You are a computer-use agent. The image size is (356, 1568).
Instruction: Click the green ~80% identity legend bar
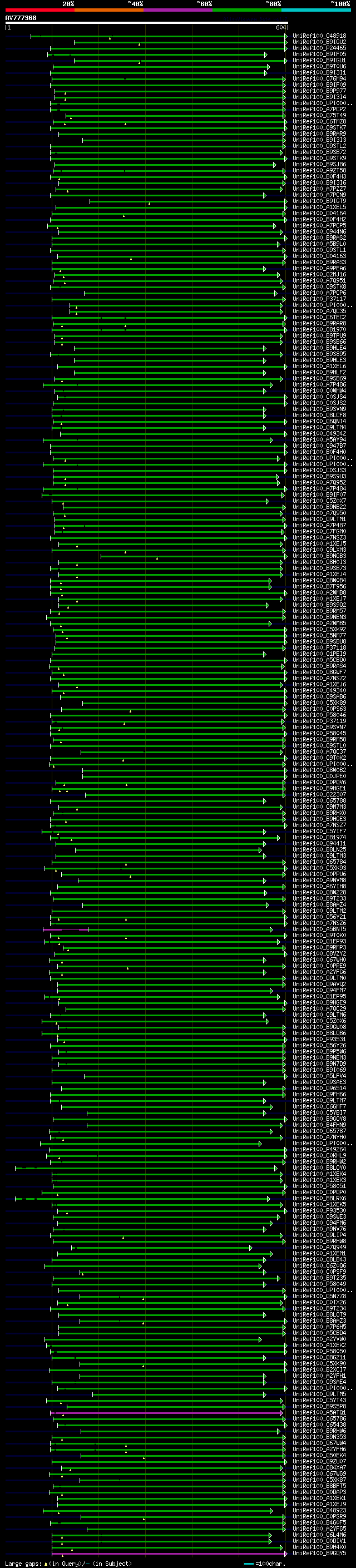[x=247, y=10]
